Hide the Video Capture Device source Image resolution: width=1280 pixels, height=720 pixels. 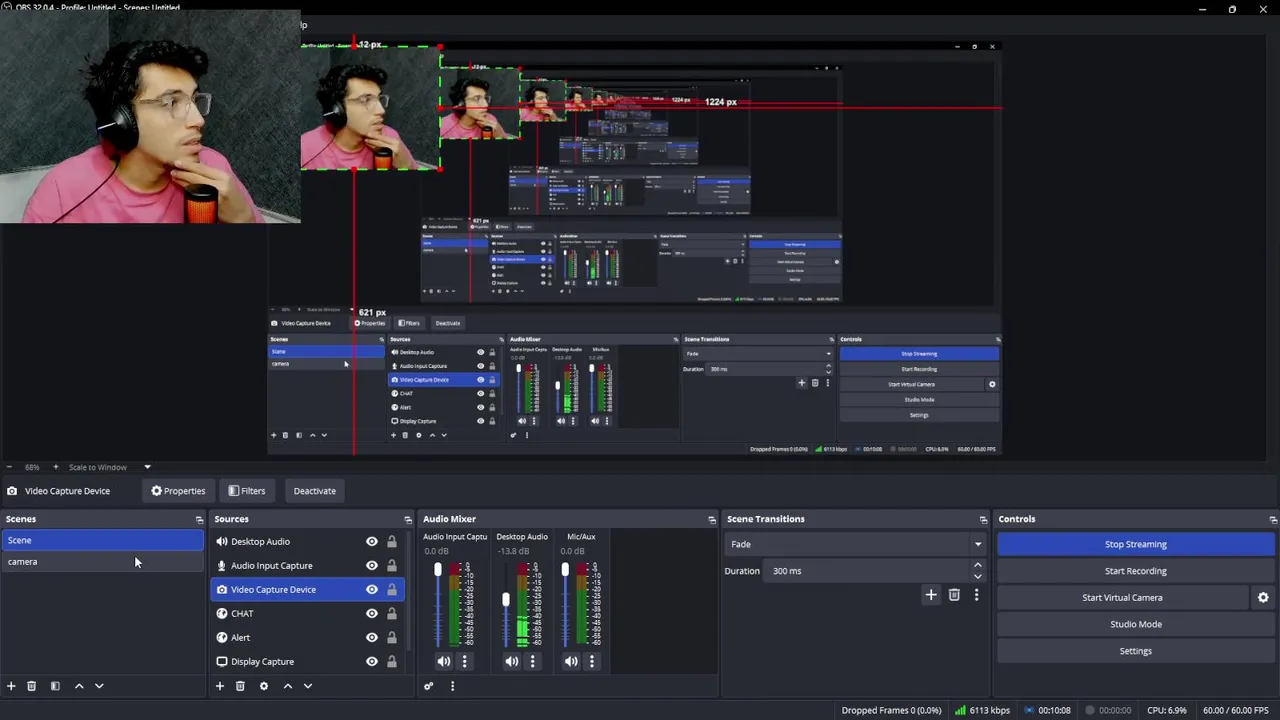pos(372,590)
